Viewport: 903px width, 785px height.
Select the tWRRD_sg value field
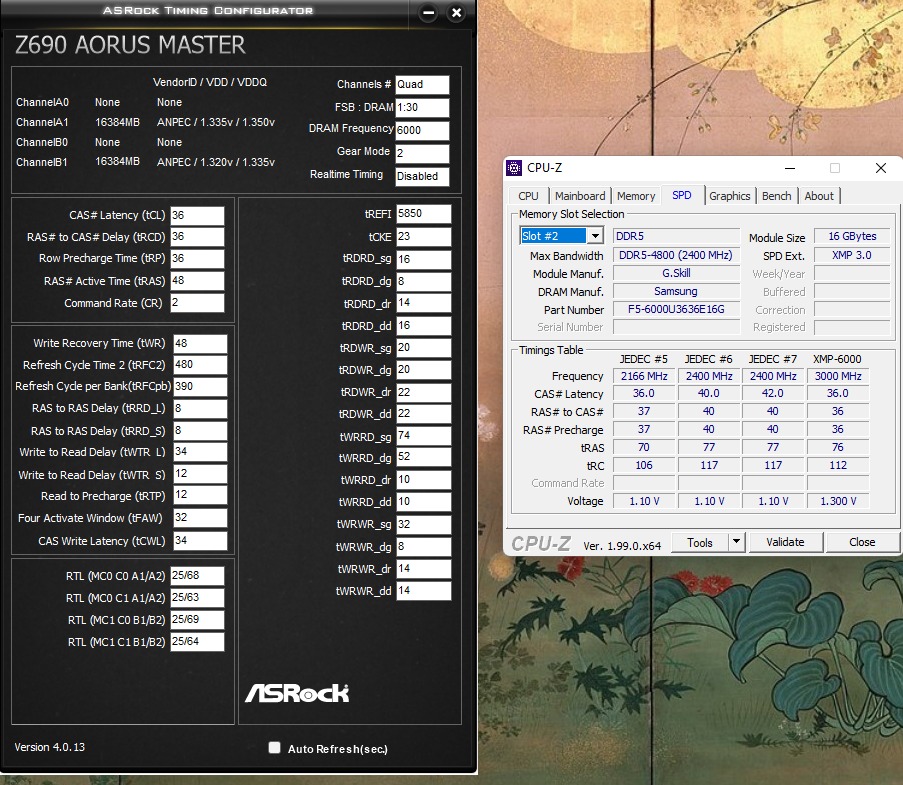click(423, 436)
